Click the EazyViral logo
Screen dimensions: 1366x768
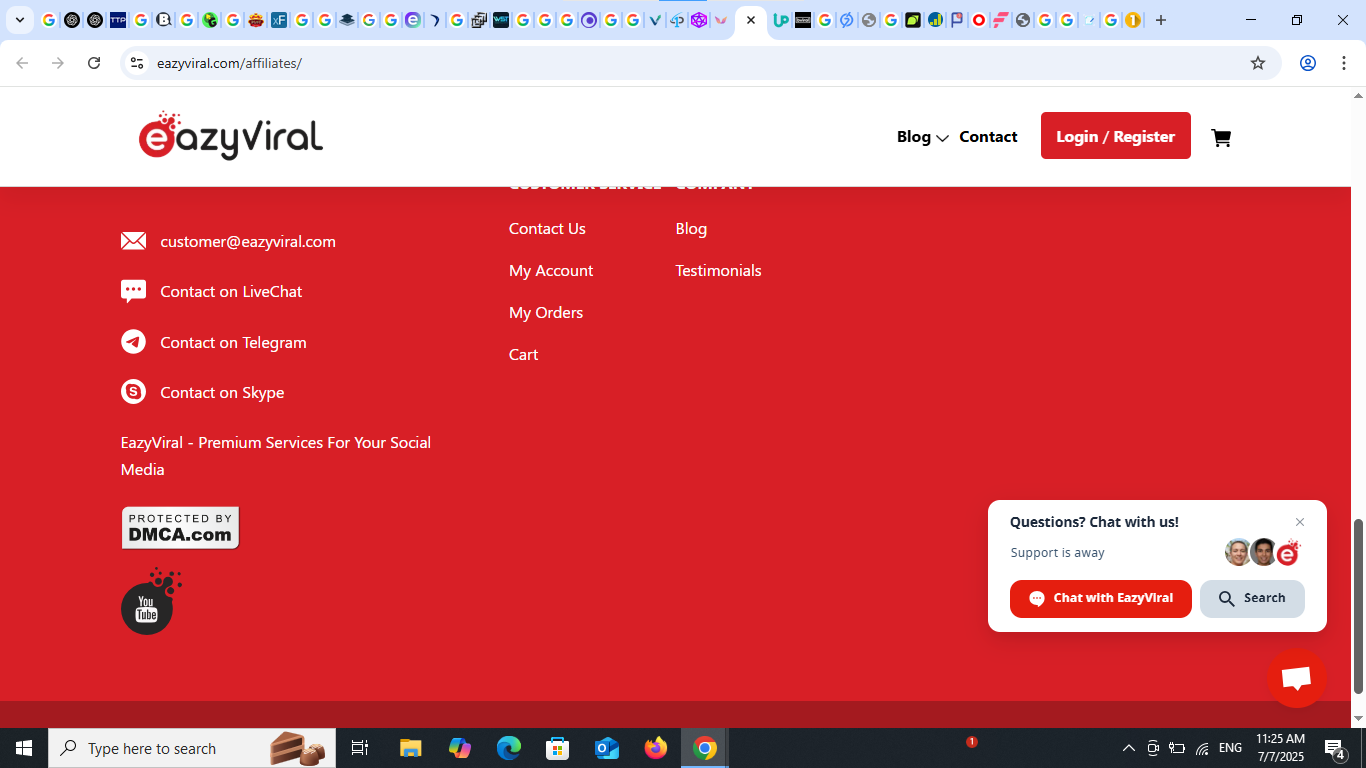[x=231, y=136]
